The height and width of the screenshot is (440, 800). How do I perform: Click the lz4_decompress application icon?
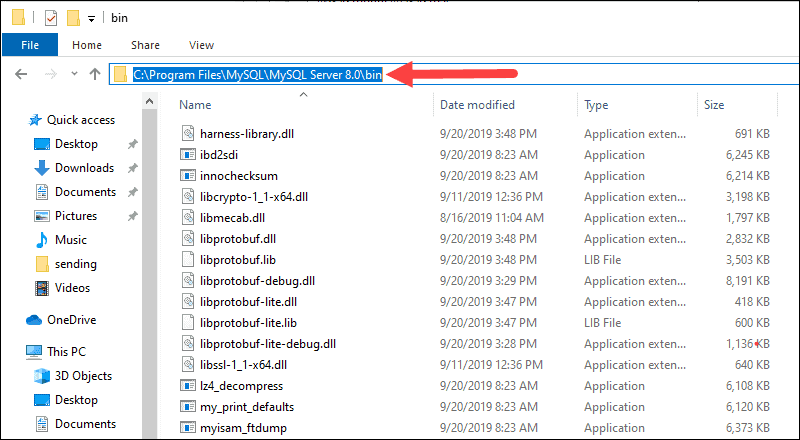(x=188, y=386)
